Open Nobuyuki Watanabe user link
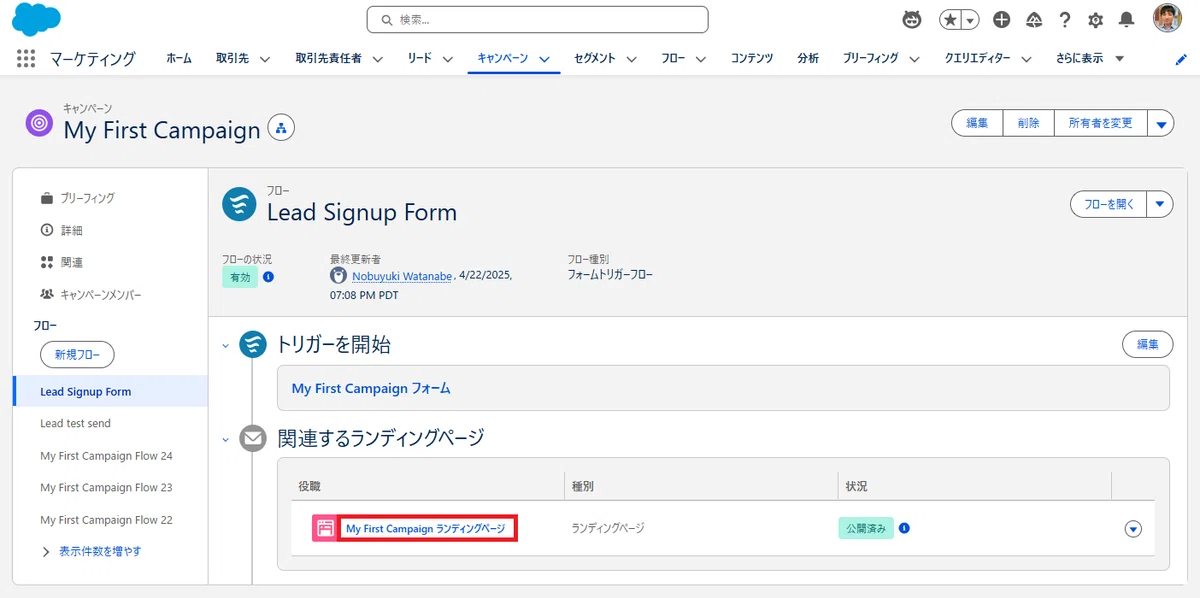The width and height of the screenshot is (1200, 598). point(401,275)
